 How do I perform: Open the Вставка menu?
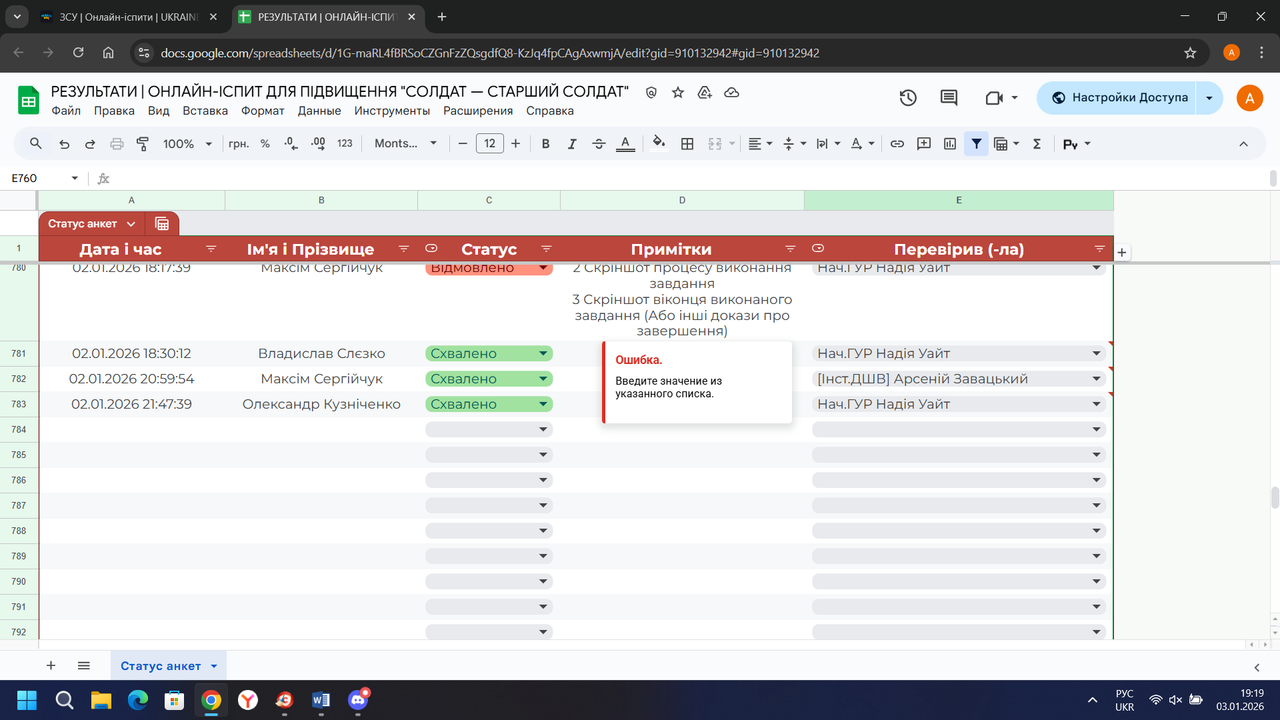coord(205,111)
